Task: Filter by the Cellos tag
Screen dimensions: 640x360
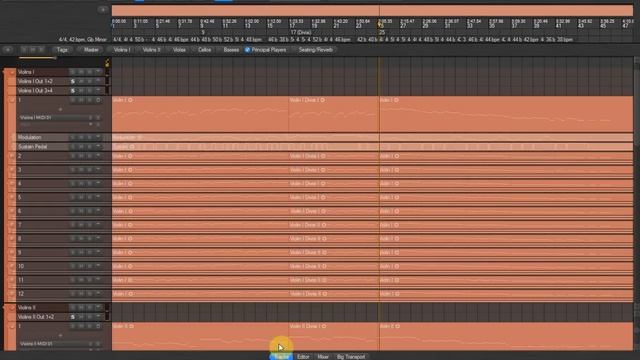Action: tap(204, 50)
